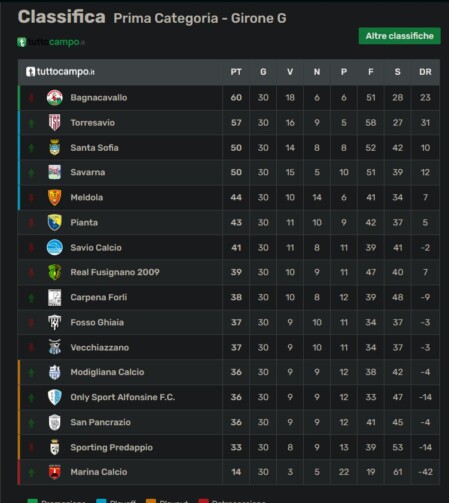Click the Vecchiazzano team name

click(100, 347)
